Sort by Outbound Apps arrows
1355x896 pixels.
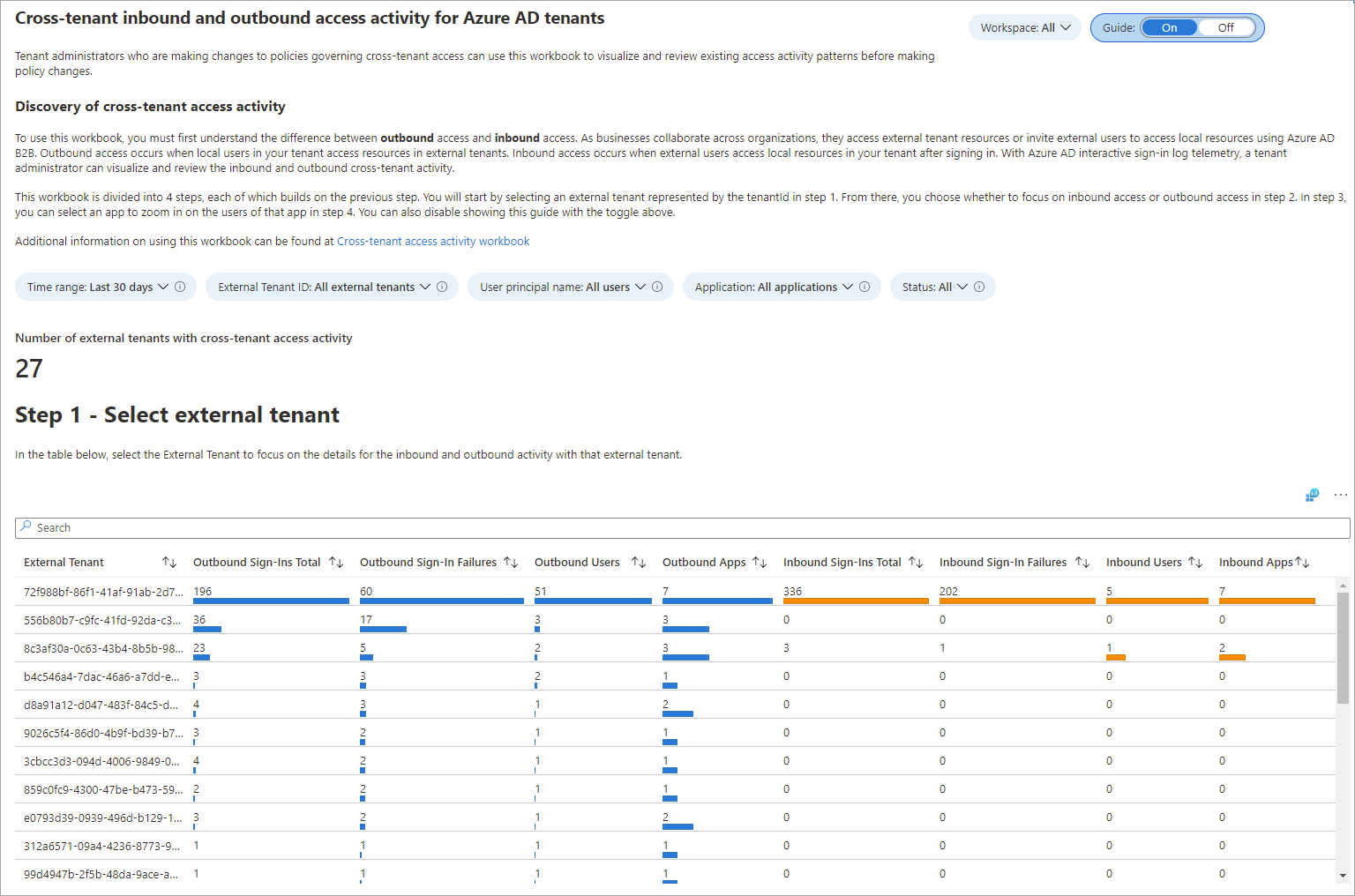pyautogui.click(x=760, y=562)
